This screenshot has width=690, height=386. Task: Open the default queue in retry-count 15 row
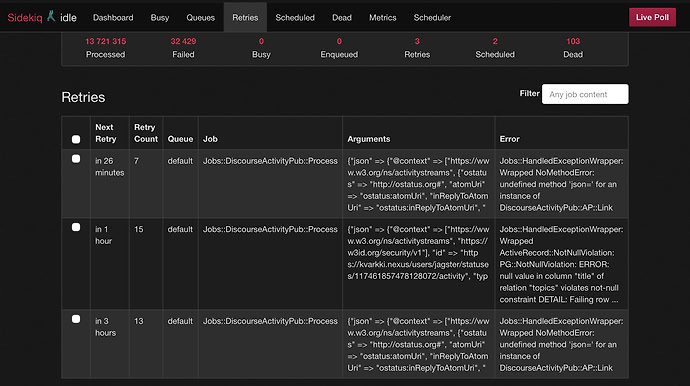[180, 229]
